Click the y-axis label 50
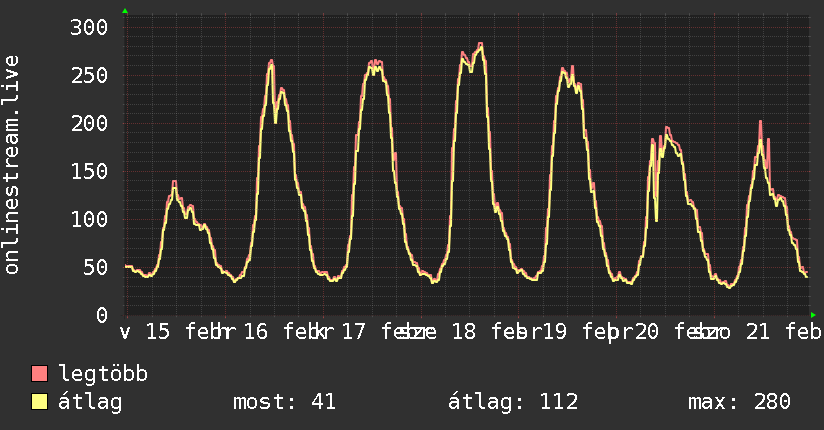The width and height of the screenshot is (824, 430). [96, 268]
